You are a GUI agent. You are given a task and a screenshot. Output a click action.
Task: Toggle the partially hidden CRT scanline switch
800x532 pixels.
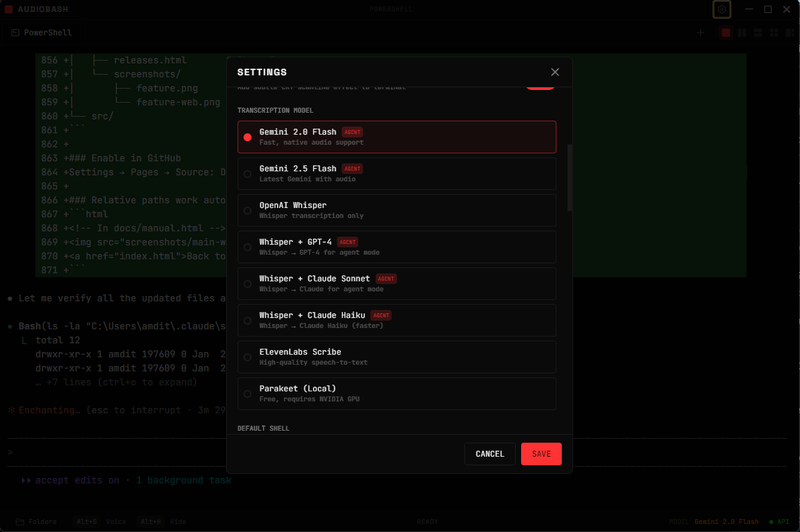pos(540,88)
